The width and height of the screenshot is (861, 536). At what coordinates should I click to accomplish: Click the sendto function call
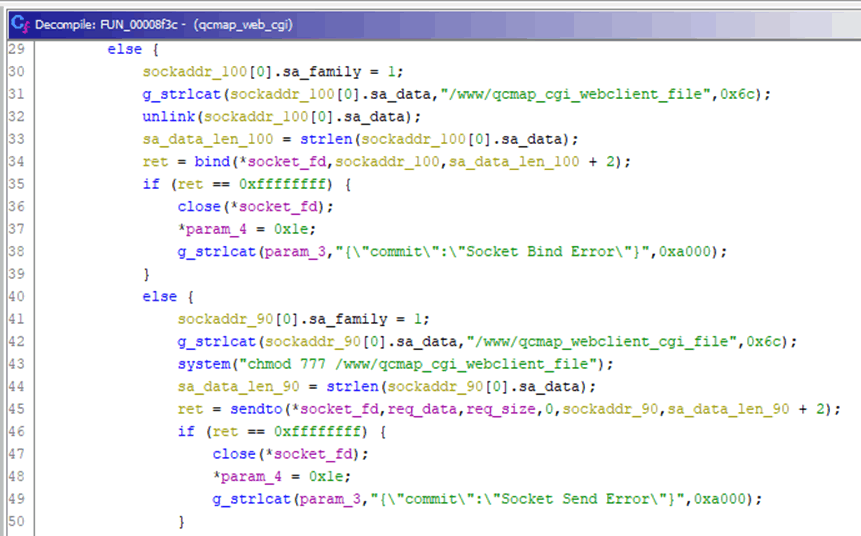point(256,410)
